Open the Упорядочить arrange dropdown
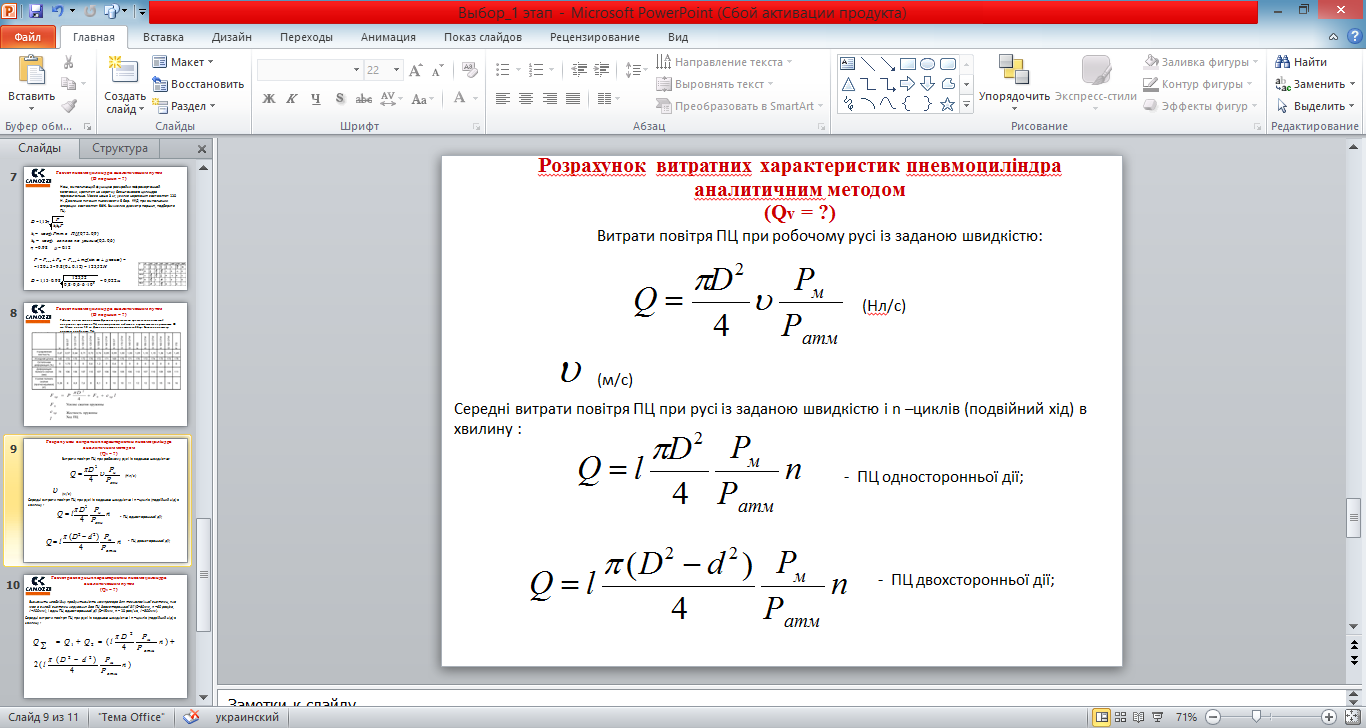The image size is (1366, 728). pos(1014,81)
